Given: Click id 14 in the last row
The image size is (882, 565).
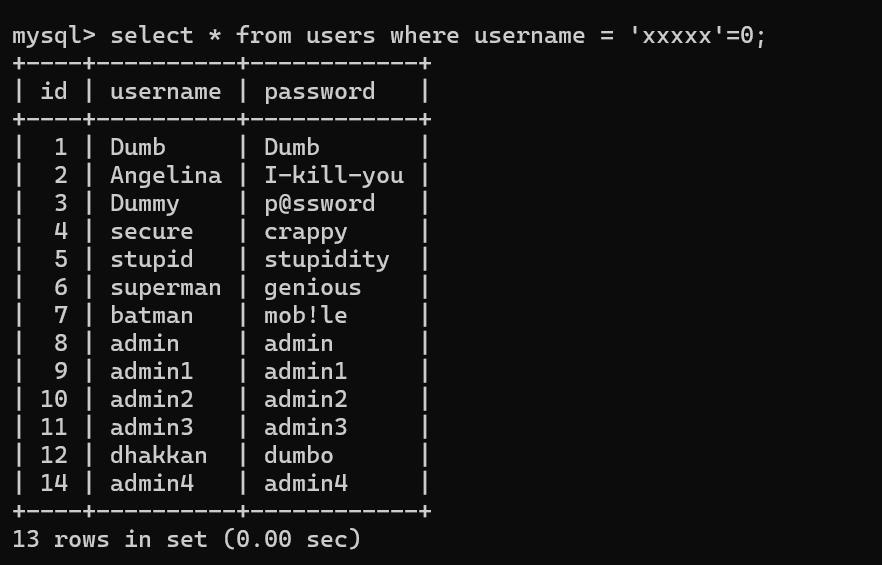Looking at the screenshot, I should click(x=54, y=483).
